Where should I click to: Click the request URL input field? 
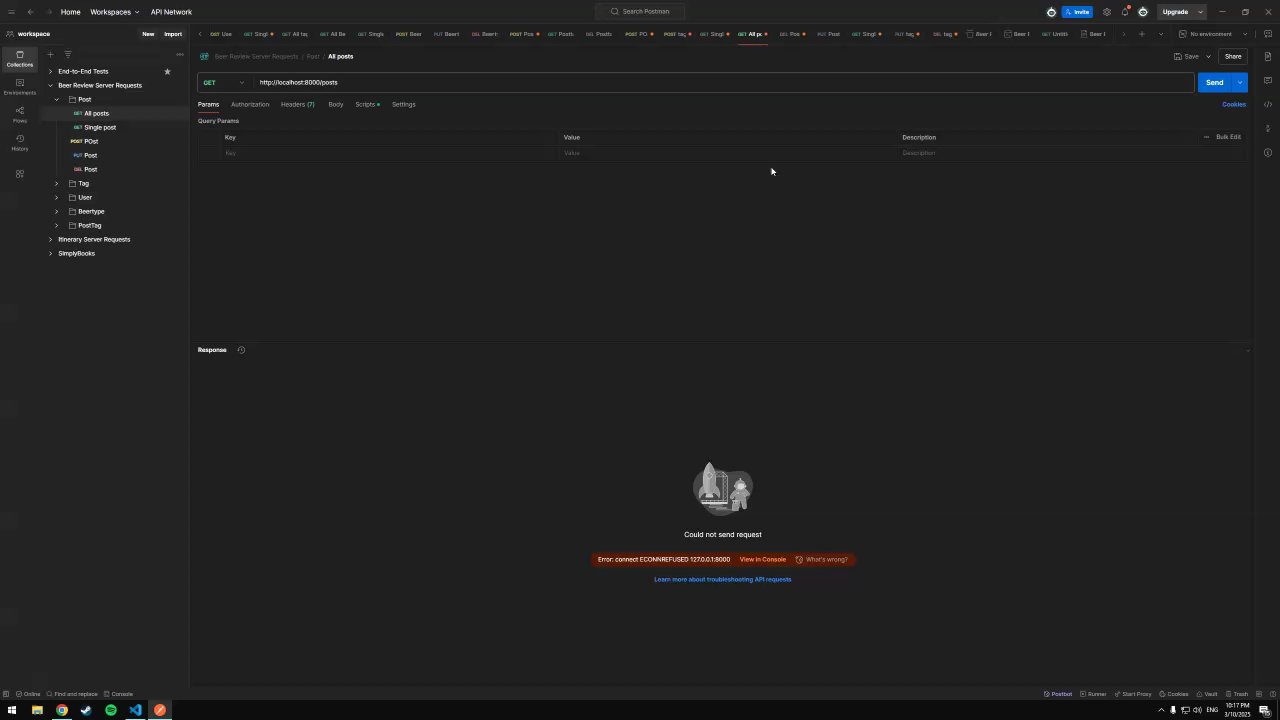723,82
